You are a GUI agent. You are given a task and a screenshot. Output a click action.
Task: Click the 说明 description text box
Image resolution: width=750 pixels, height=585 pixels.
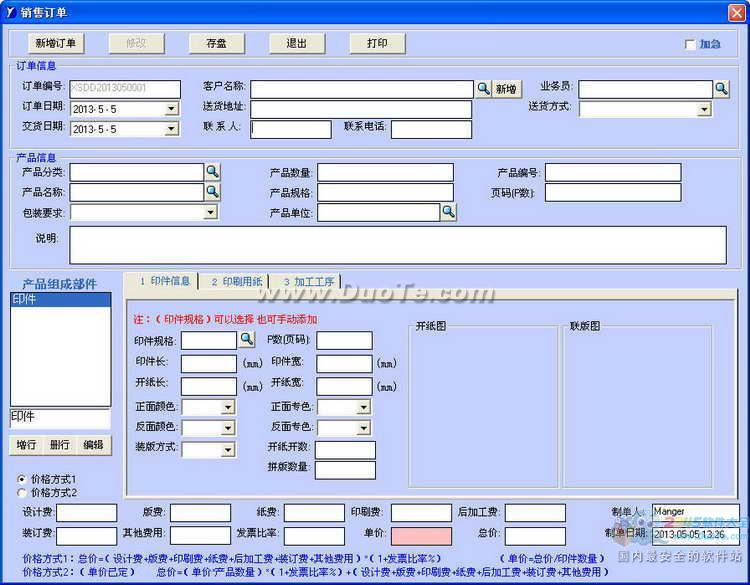tap(397, 245)
